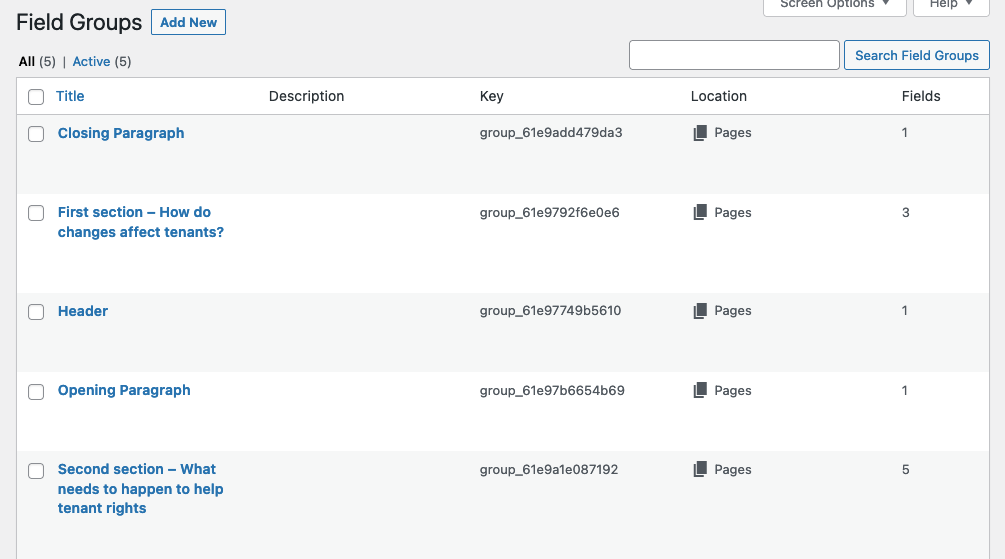Screen dimensions: 1005x559
Task: Focus the field groups search box
Action: pos(734,55)
